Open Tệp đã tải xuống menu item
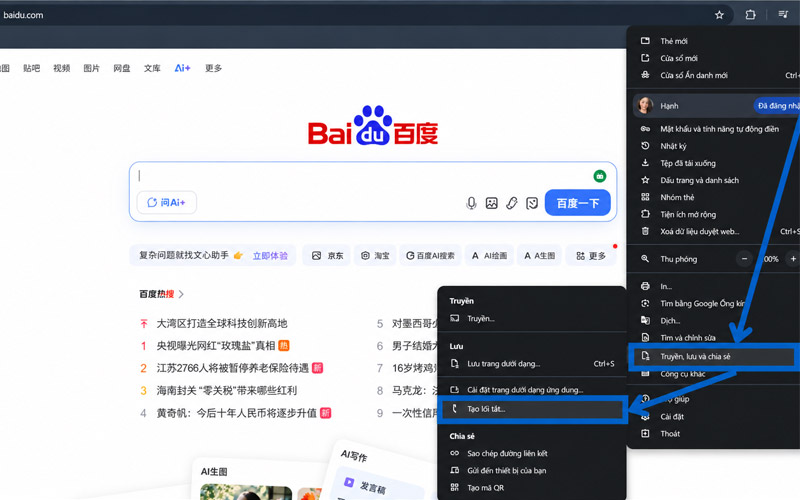The height and width of the screenshot is (500, 800). [x=713, y=163]
